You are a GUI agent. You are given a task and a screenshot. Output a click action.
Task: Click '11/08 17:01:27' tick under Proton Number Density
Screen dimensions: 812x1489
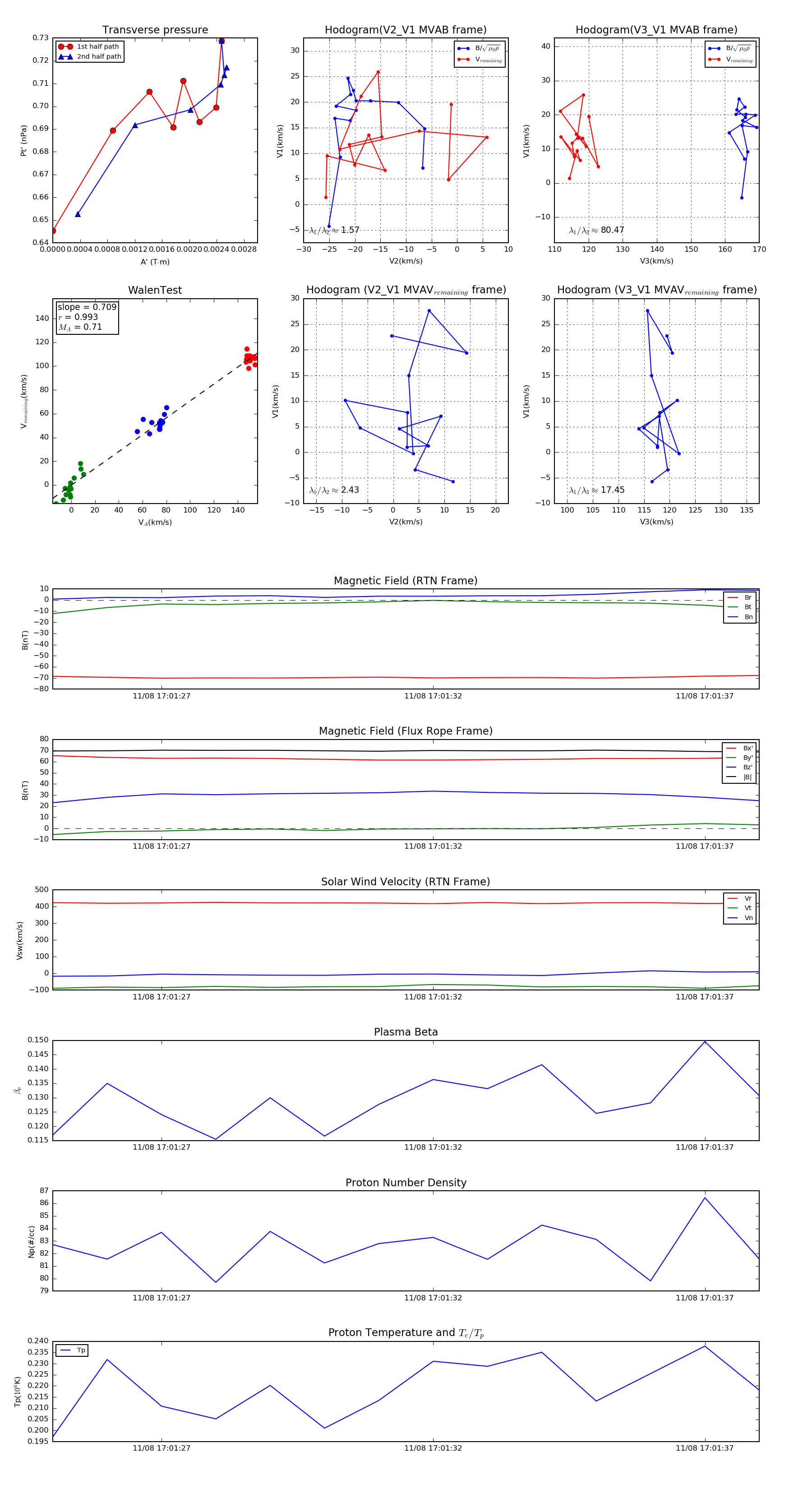pyautogui.click(x=161, y=1298)
